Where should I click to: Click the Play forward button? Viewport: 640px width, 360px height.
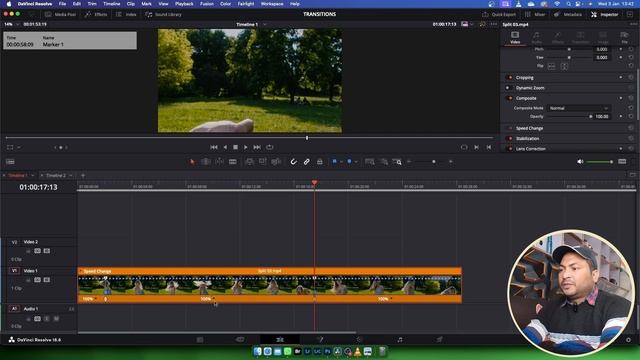pos(246,147)
